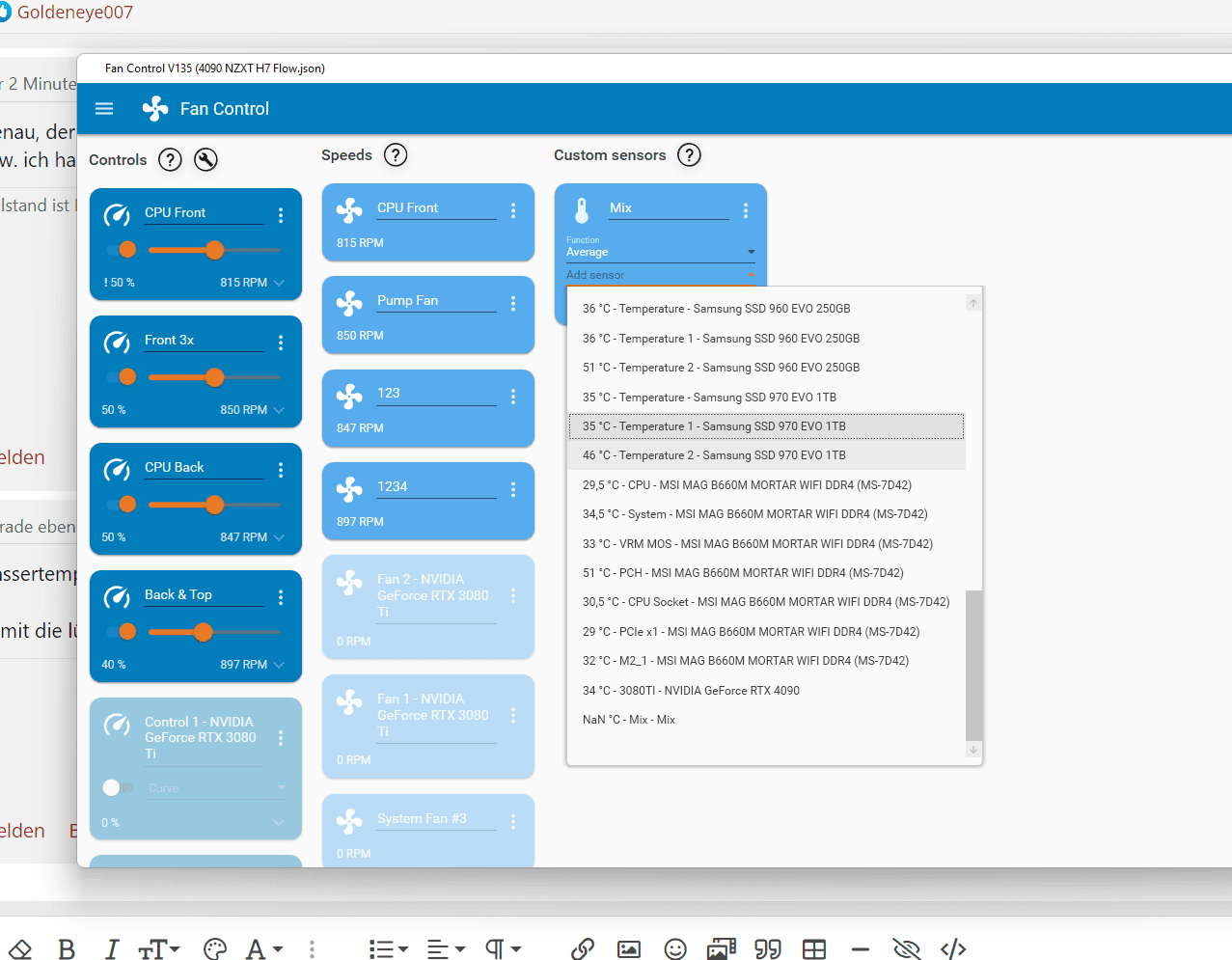The height and width of the screenshot is (960, 1232).
Task: Open the three-dot menu of Front 3x control
Action: tap(281, 343)
